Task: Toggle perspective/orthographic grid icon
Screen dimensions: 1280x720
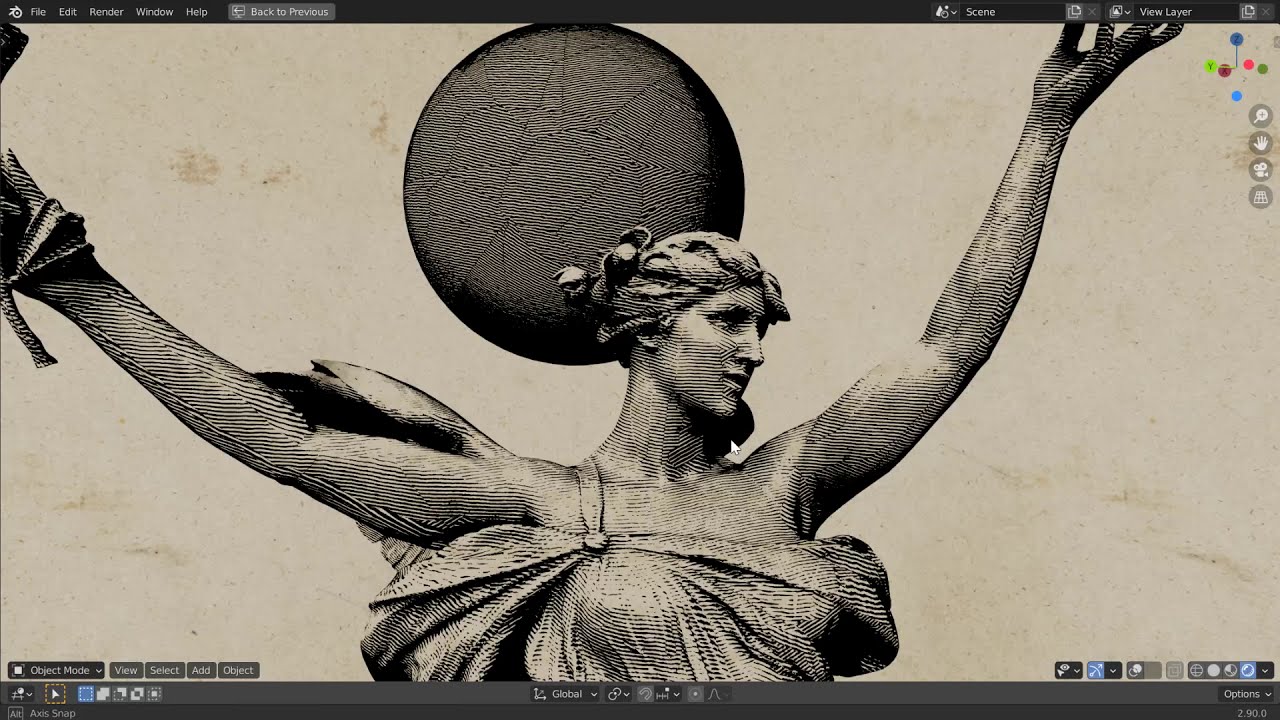Action: tap(1261, 197)
